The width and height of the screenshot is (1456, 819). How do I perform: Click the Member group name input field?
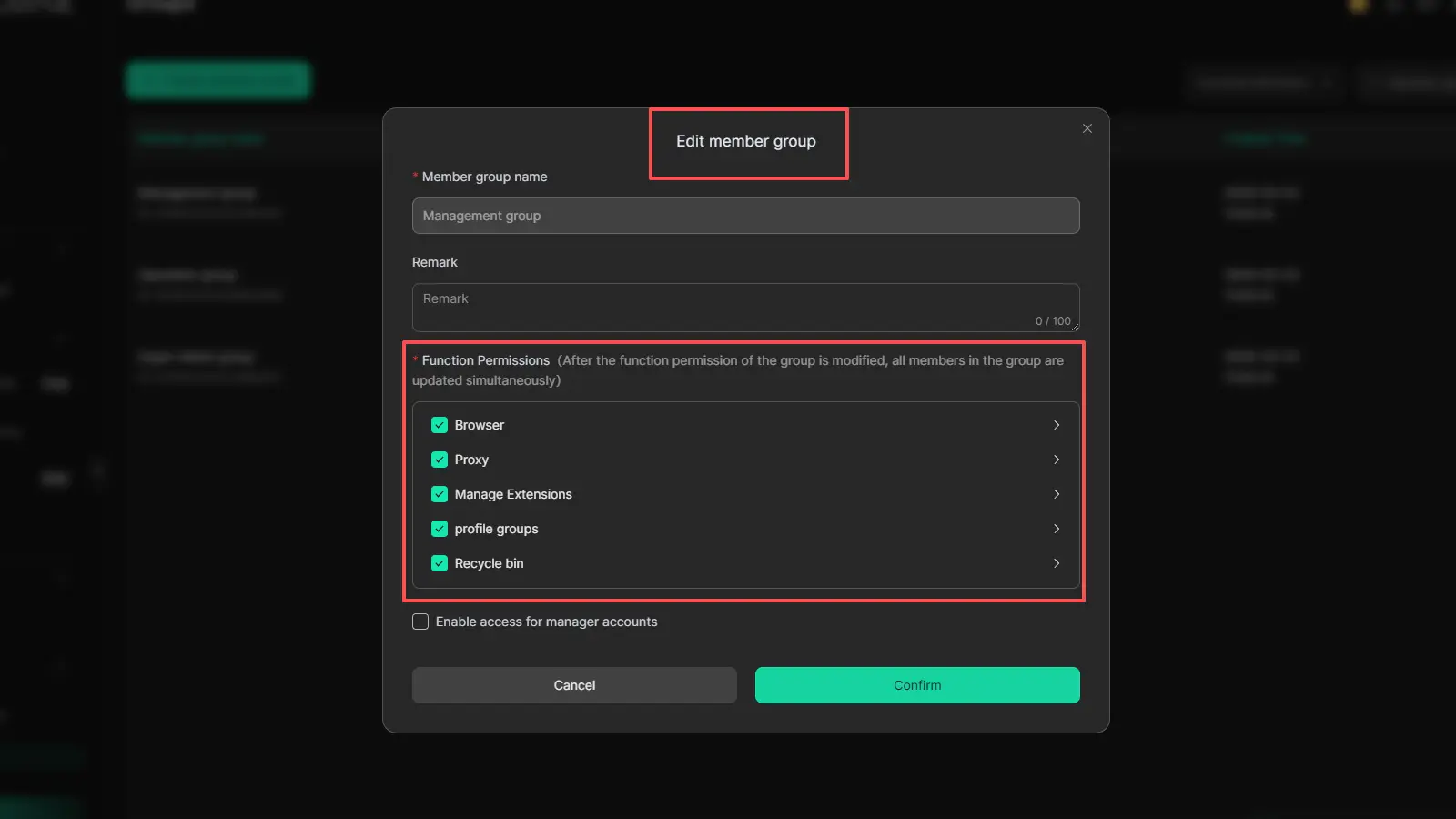pyautogui.click(x=745, y=216)
